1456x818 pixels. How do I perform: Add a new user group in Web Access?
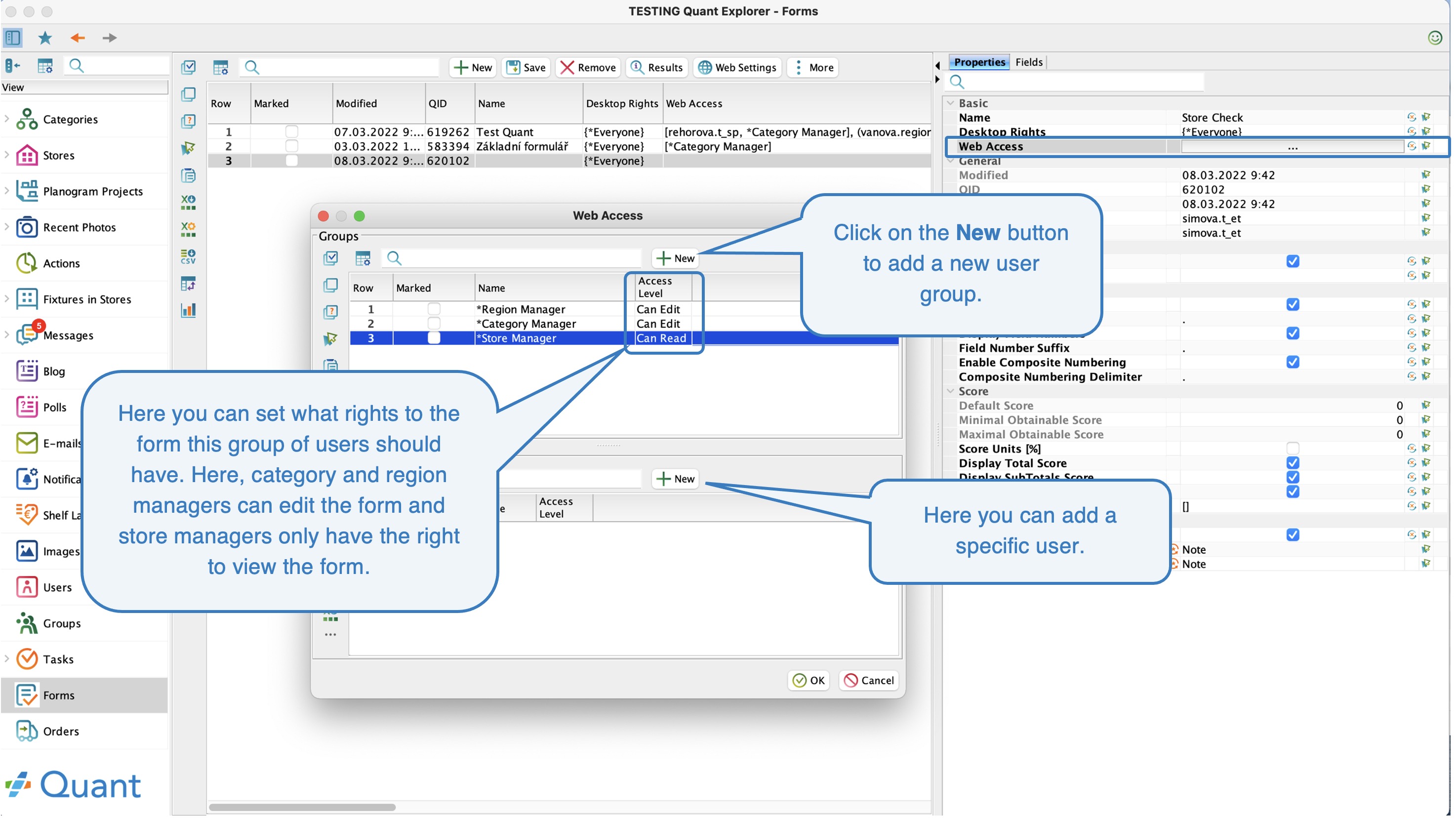pos(676,259)
